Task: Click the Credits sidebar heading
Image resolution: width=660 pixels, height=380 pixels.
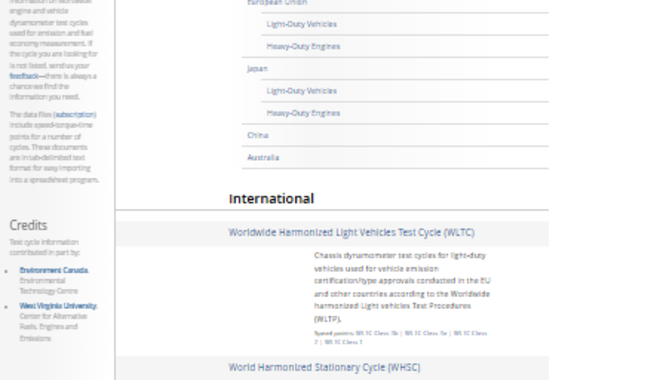Action: pyautogui.click(x=28, y=225)
